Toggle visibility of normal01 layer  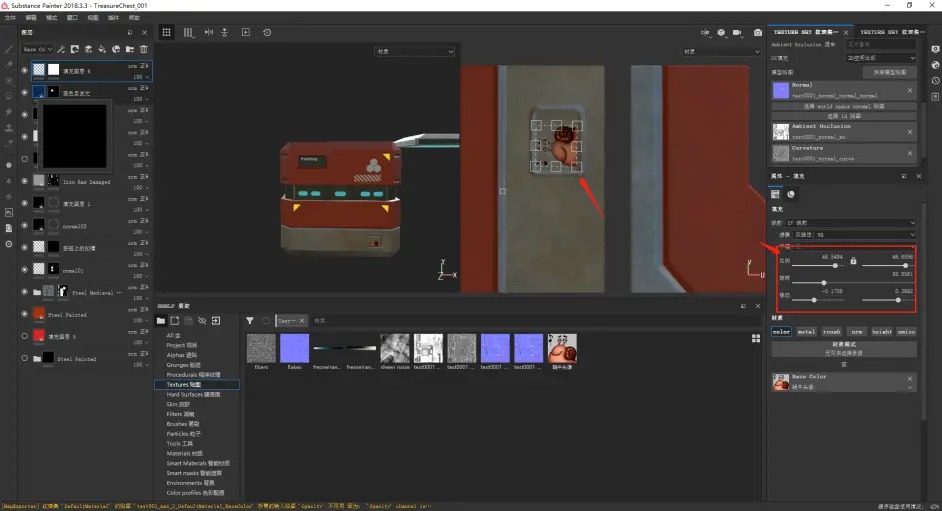[25, 270]
